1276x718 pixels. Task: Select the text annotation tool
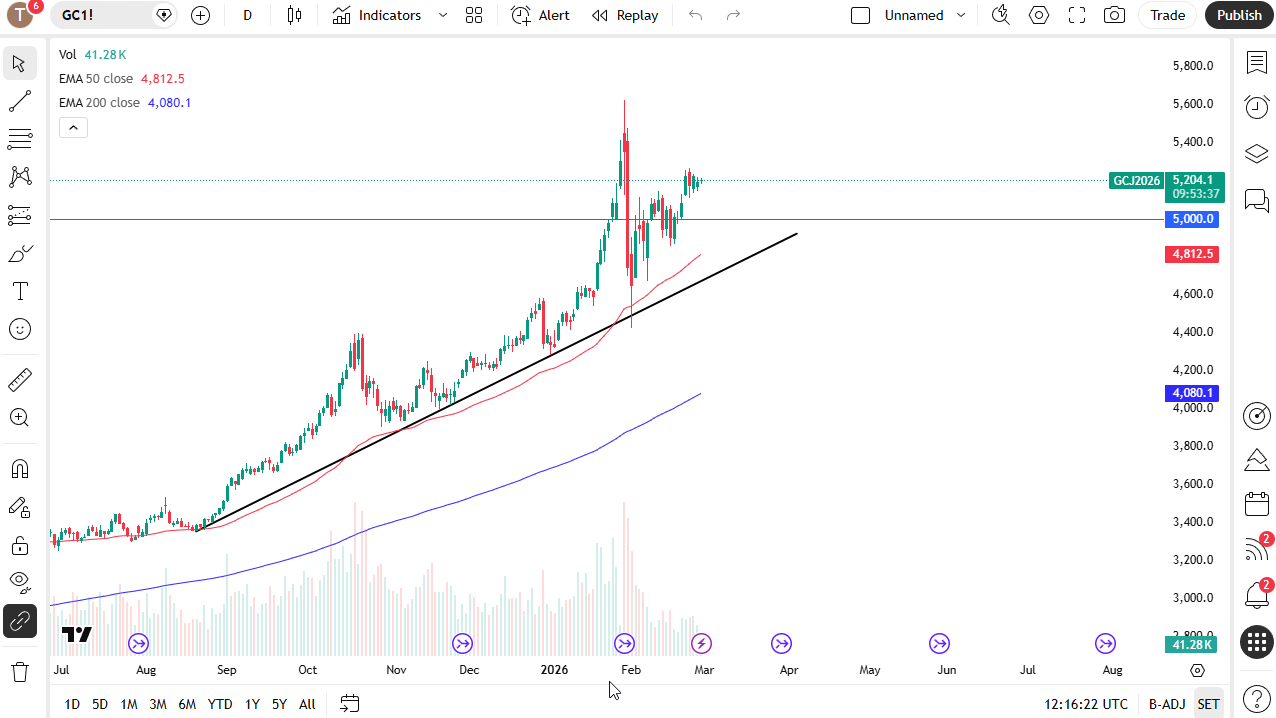coord(20,292)
